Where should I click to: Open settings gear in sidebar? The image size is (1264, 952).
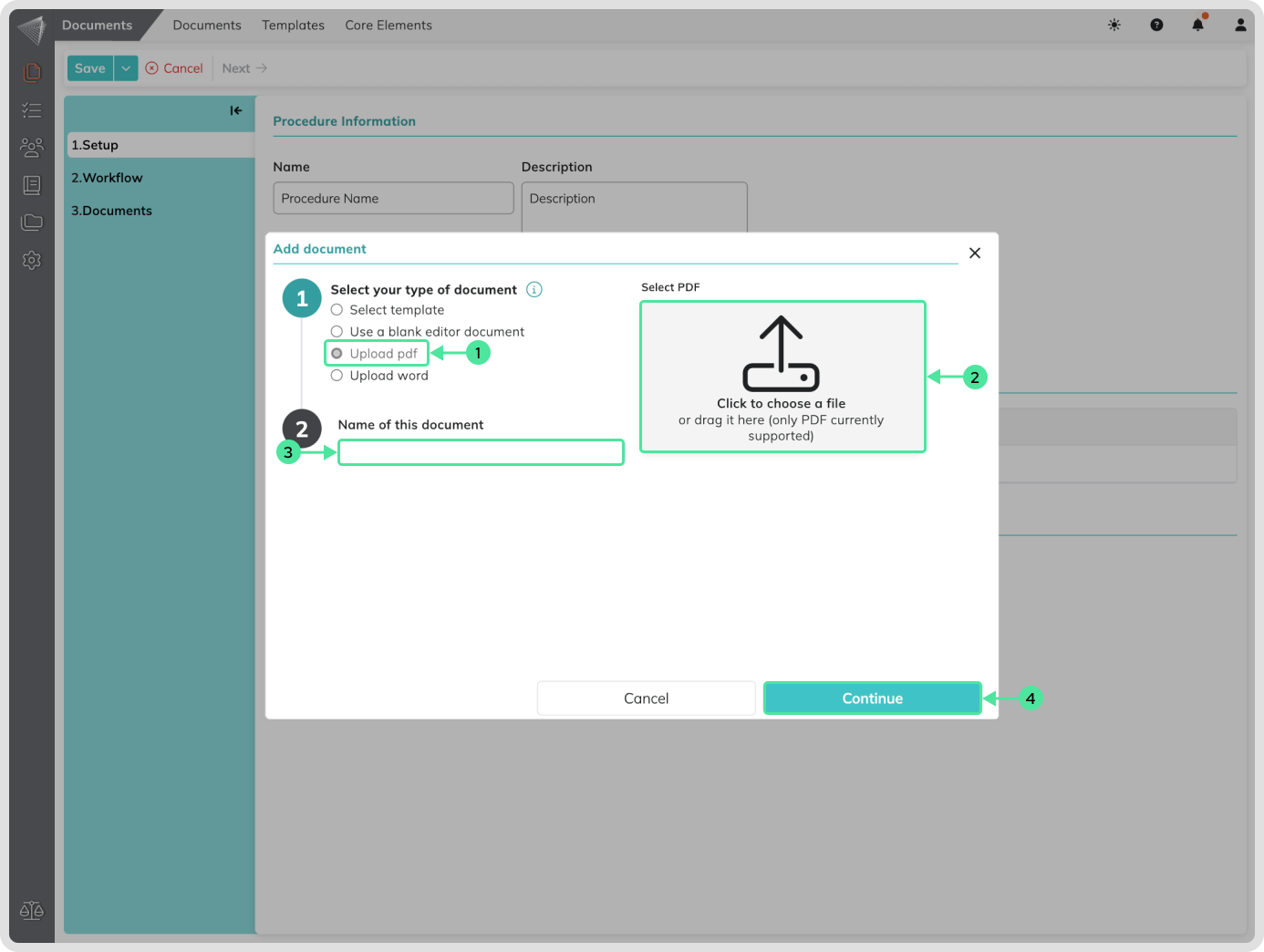[x=32, y=261]
